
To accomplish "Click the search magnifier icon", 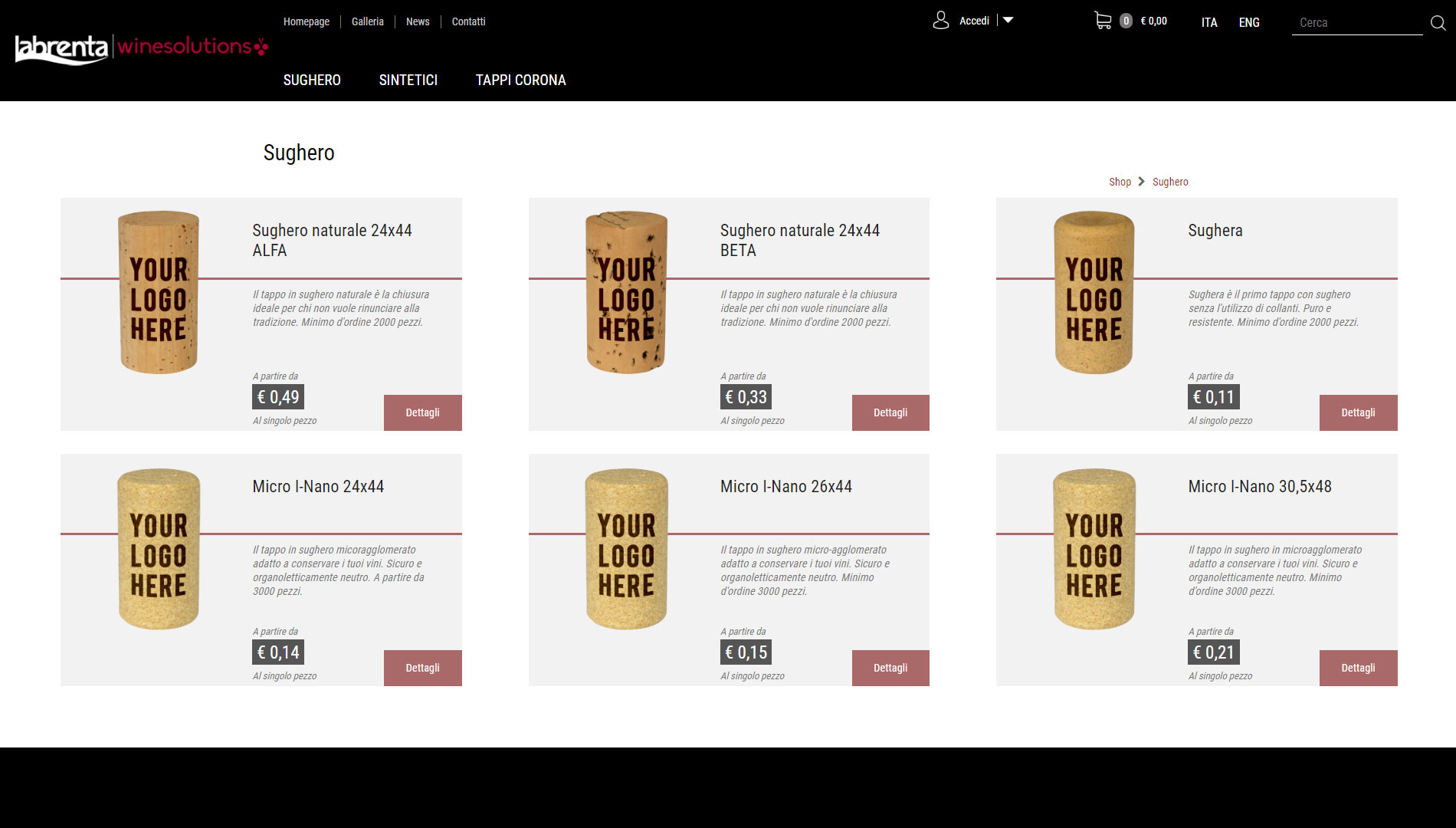I will pos(1438,23).
